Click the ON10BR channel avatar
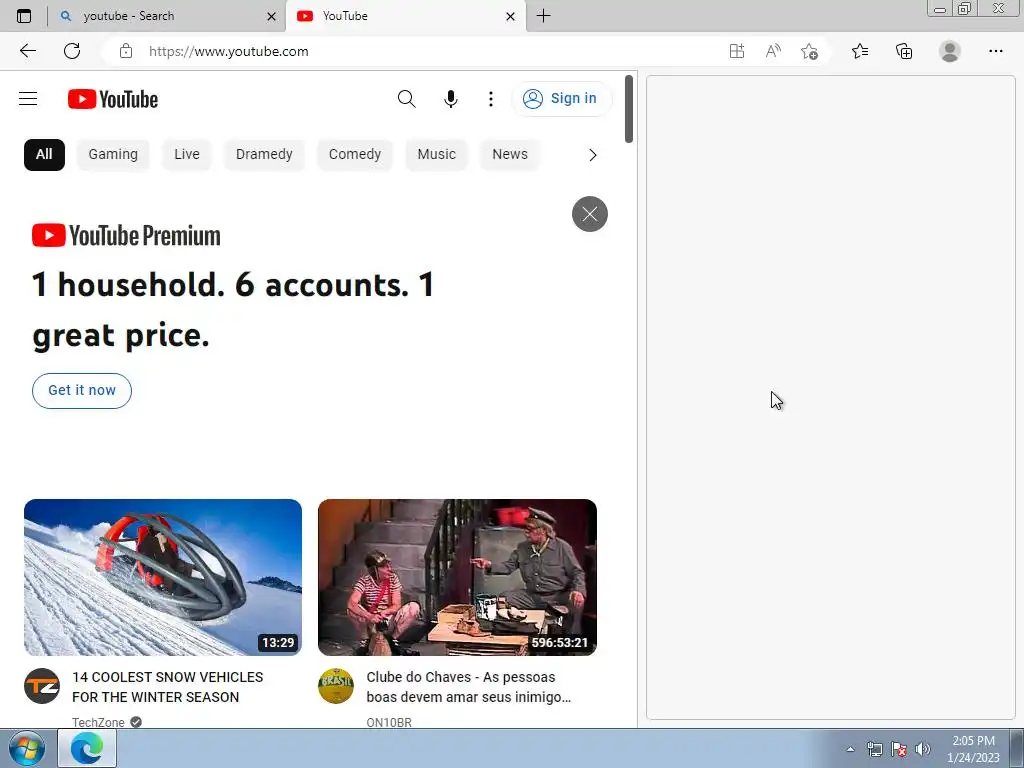This screenshot has width=1024, height=768. pos(336,686)
